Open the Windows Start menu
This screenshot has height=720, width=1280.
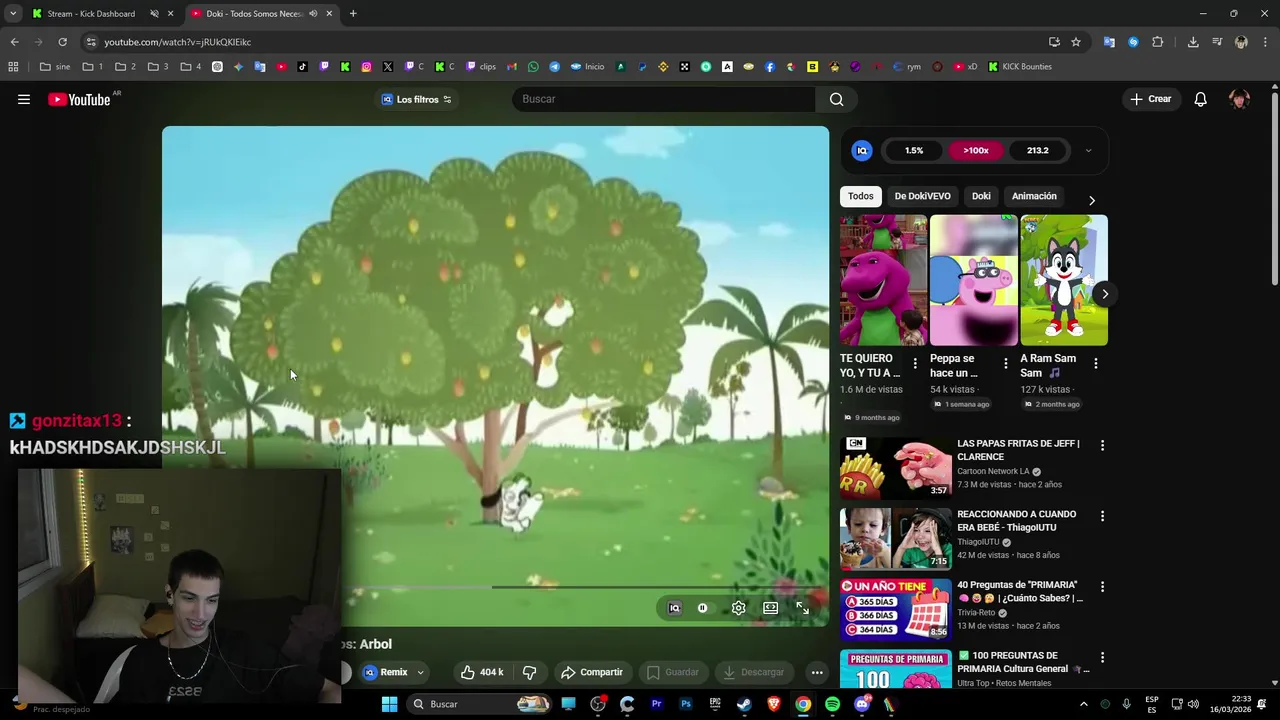pyautogui.click(x=389, y=704)
